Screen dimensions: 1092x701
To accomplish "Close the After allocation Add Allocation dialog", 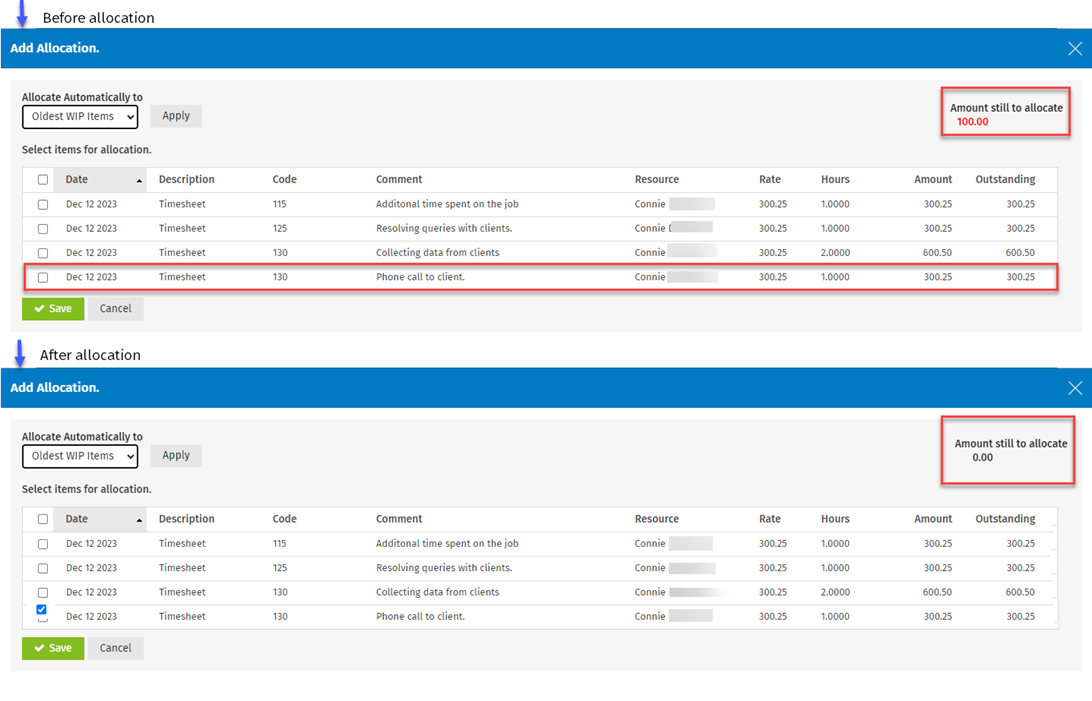I will (x=1075, y=388).
